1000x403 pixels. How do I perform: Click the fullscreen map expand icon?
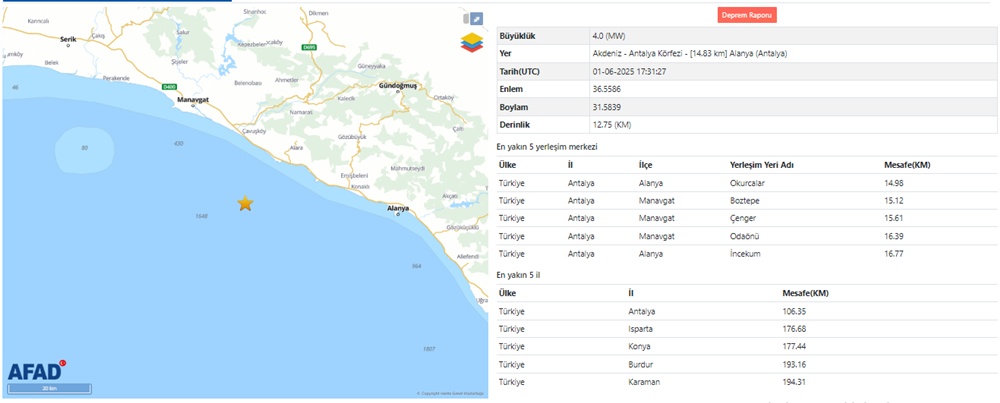(476, 18)
